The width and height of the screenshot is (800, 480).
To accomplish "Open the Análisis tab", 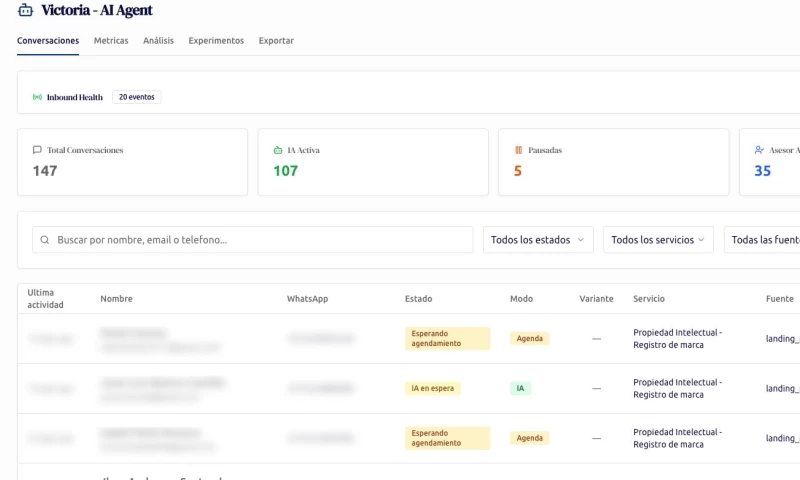I will tap(158, 40).
